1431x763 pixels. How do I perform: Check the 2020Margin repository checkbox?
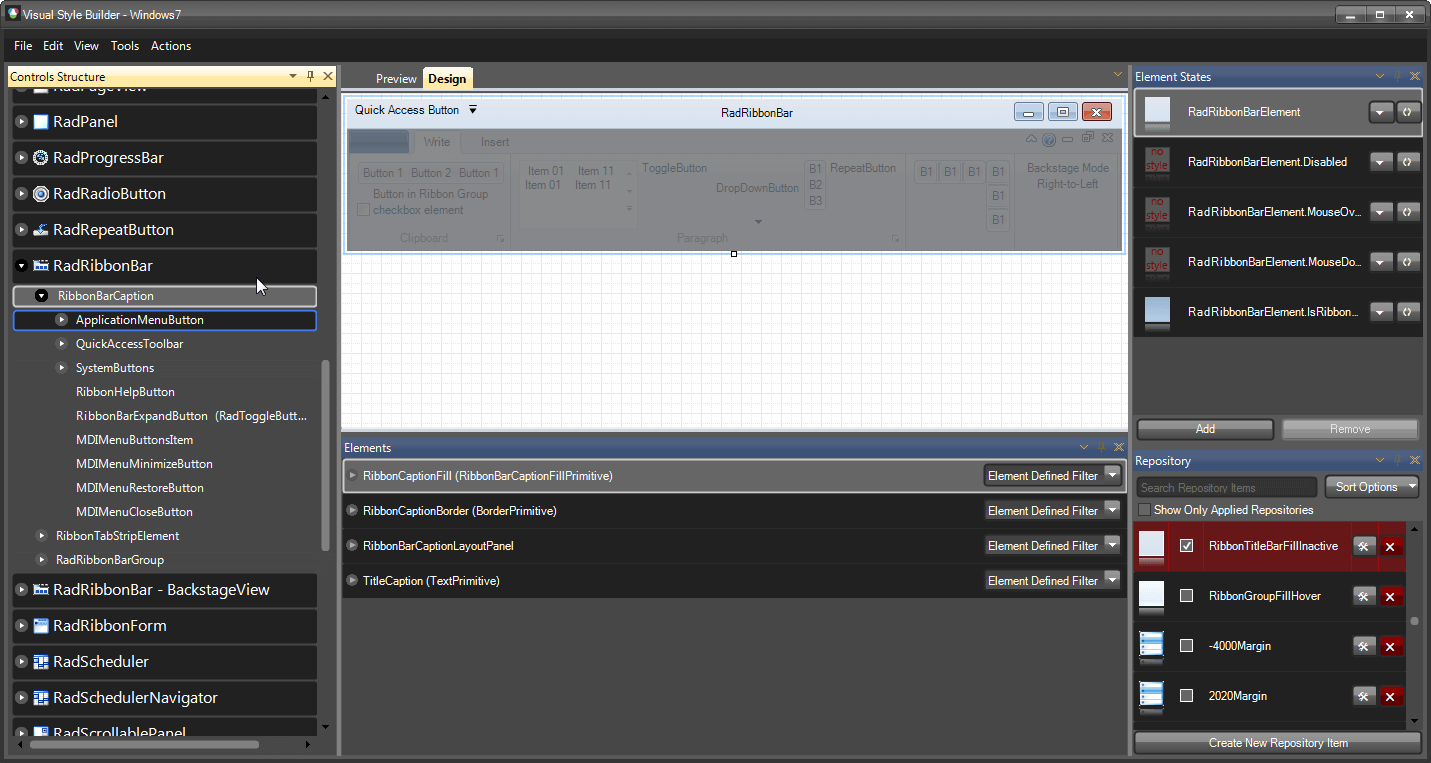[1186, 696]
